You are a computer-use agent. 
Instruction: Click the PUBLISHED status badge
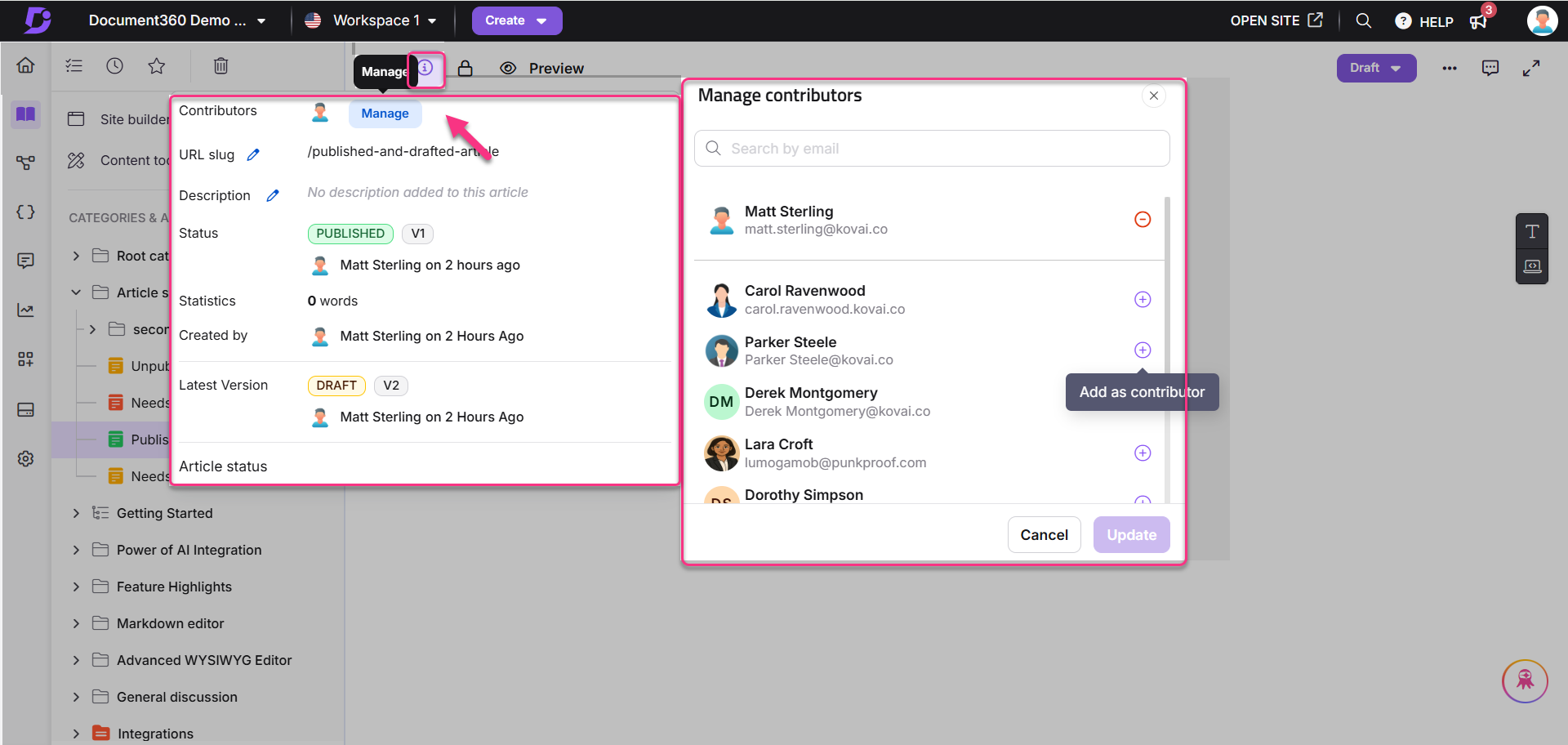[x=350, y=234]
